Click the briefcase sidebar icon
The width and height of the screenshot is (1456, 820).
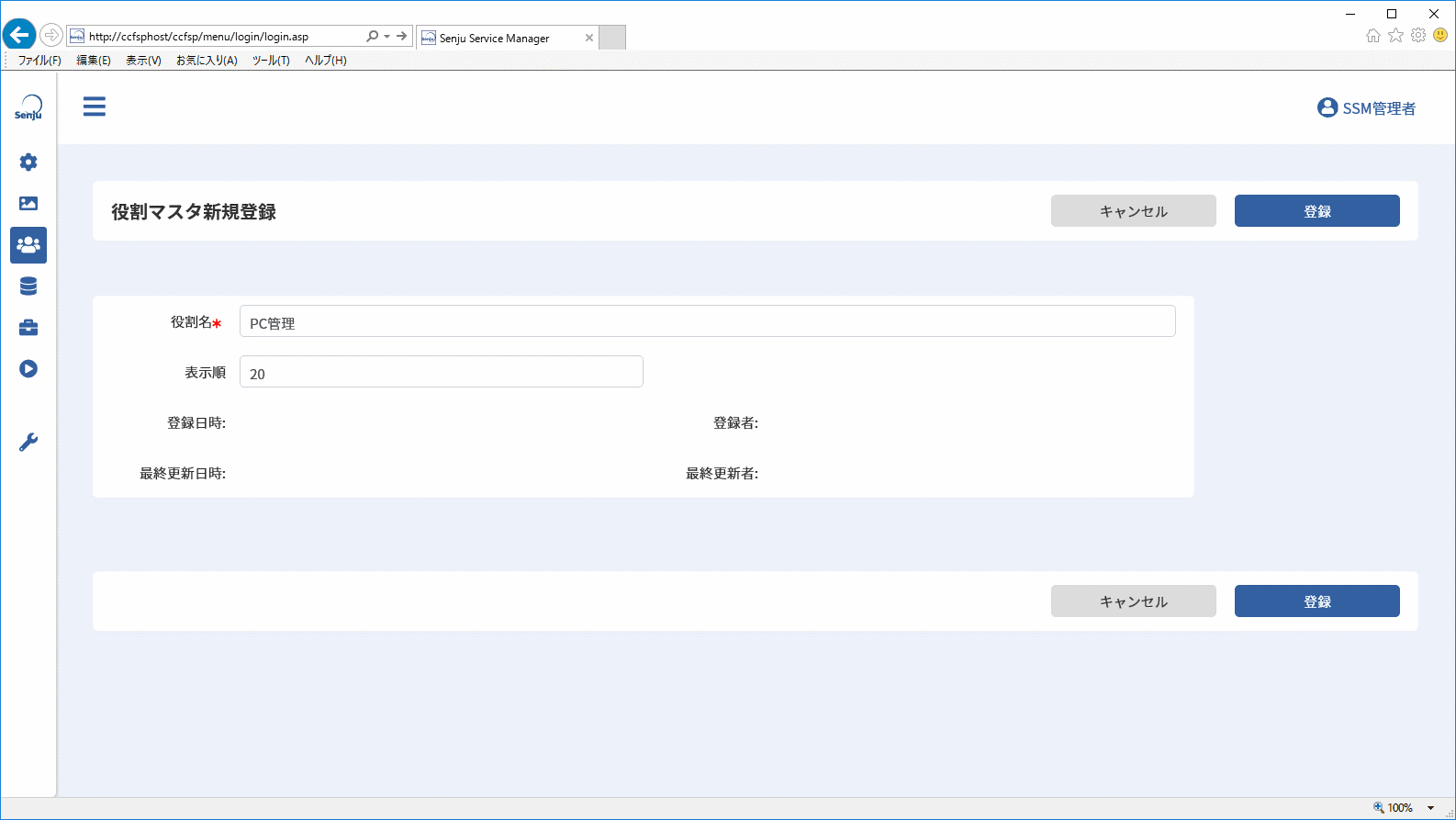(x=28, y=328)
